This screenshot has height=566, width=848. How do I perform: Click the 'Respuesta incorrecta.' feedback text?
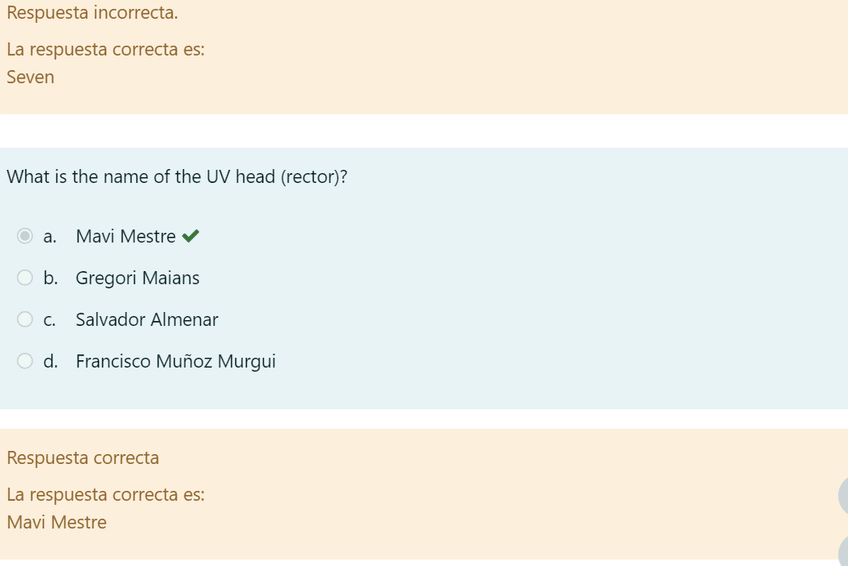click(92, 13)
